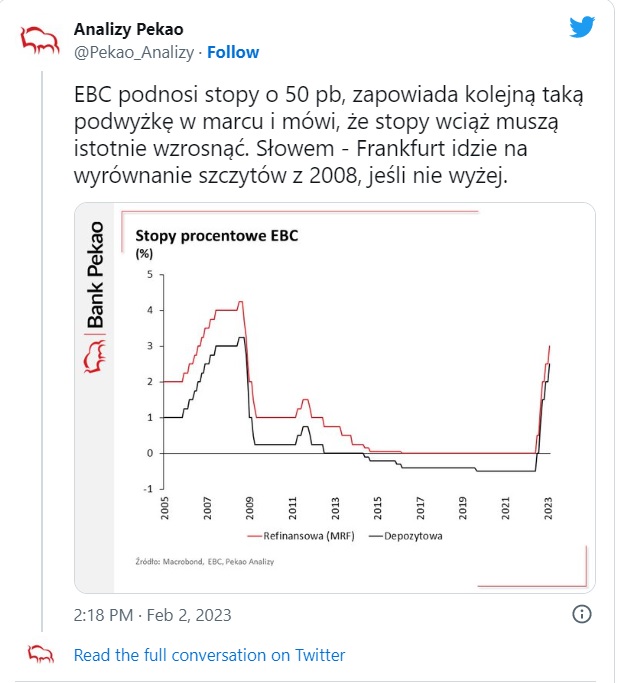The width and height of the screenshot is (617, 683).
Task: Click the 2005 x-axis year label
Action: 164,508
